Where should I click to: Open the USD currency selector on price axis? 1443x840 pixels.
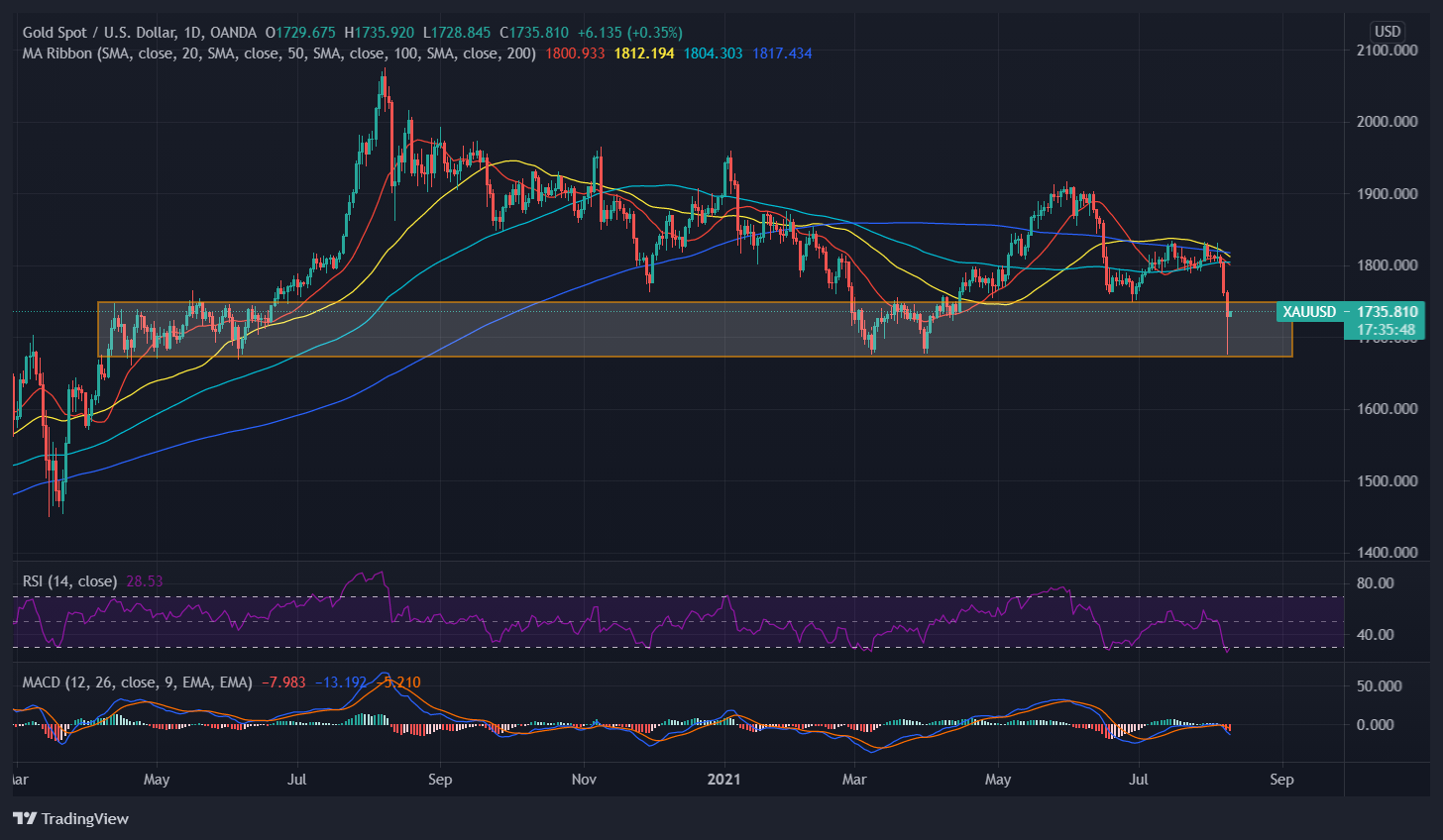(x=1387, y=32)
